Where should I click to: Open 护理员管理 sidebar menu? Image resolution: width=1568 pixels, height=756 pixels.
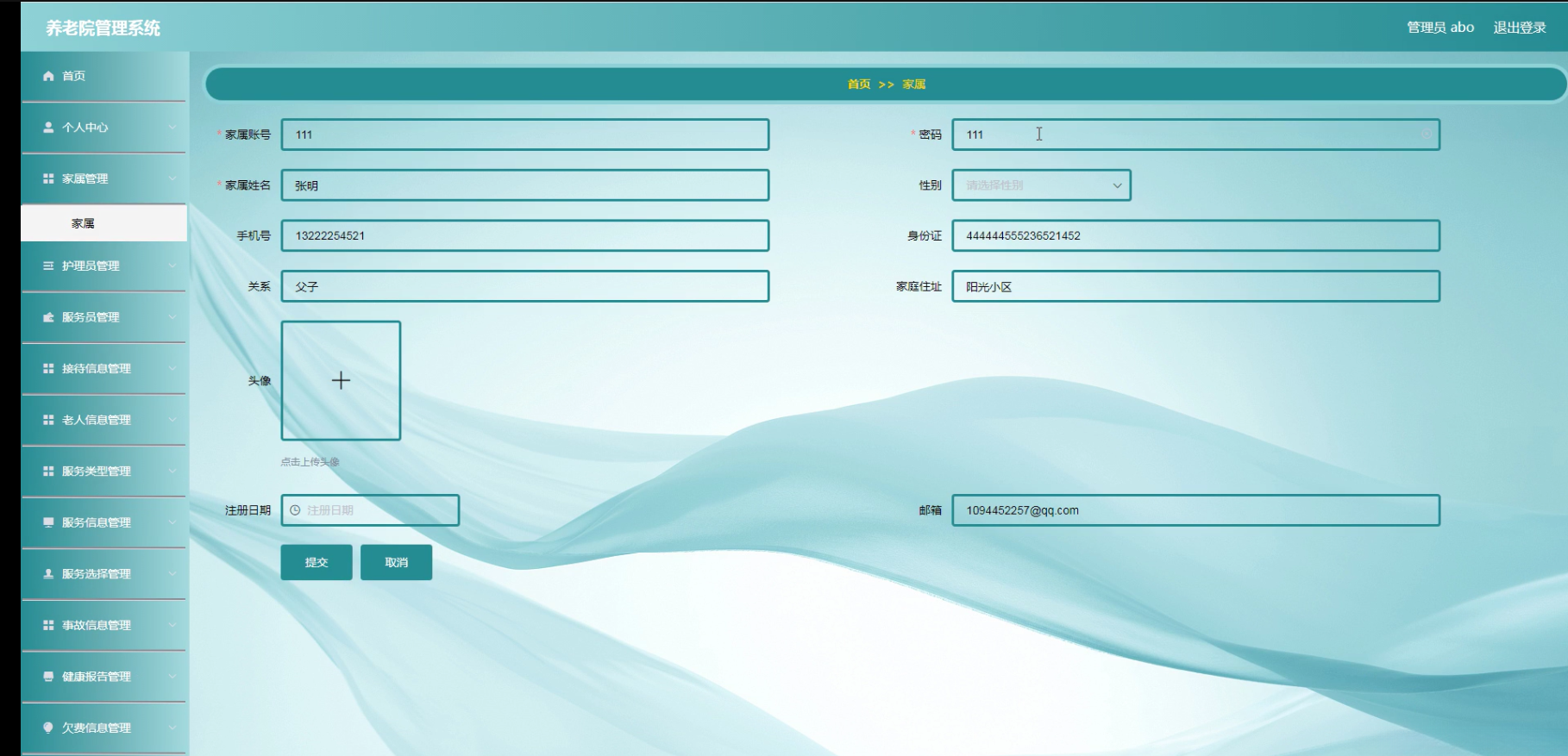[103, 266]
